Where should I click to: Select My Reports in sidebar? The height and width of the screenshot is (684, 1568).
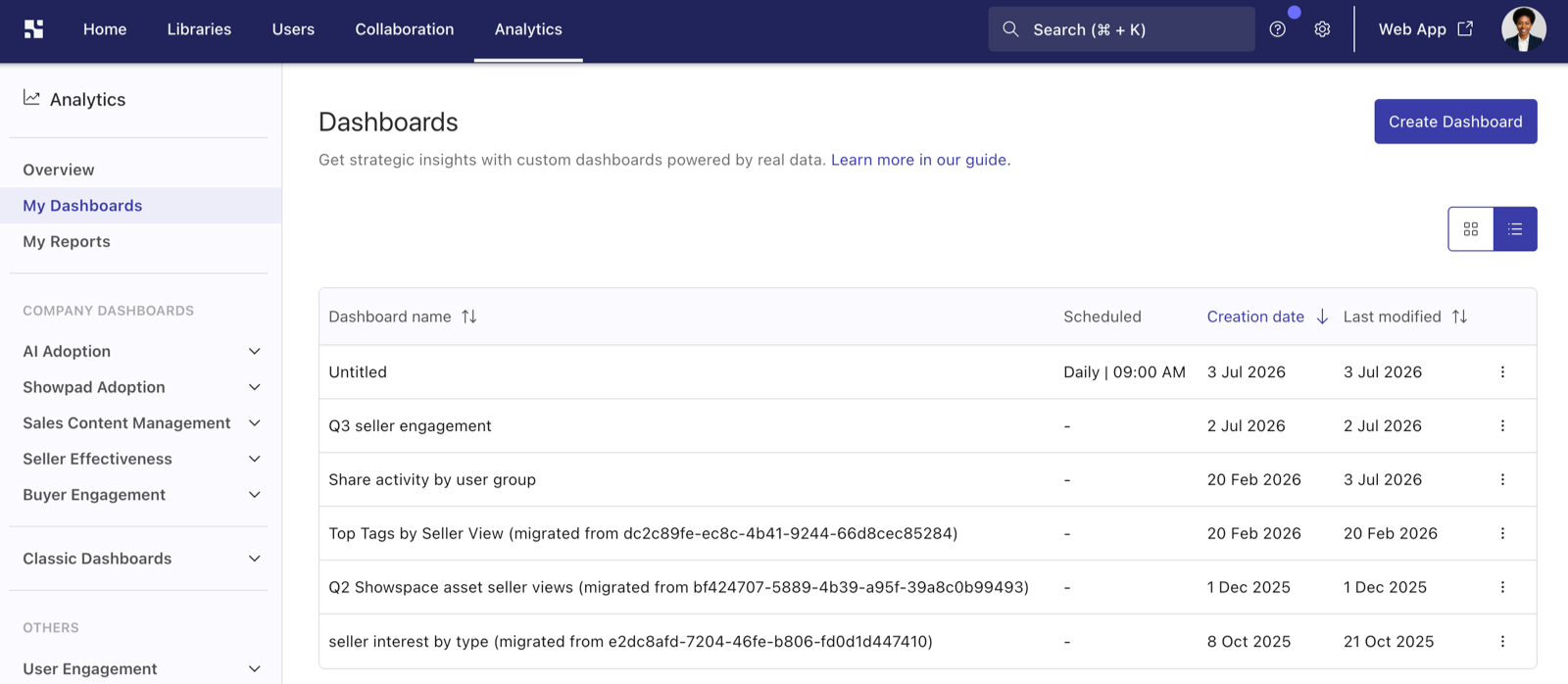pyautogui.click(x=67, y=242)
